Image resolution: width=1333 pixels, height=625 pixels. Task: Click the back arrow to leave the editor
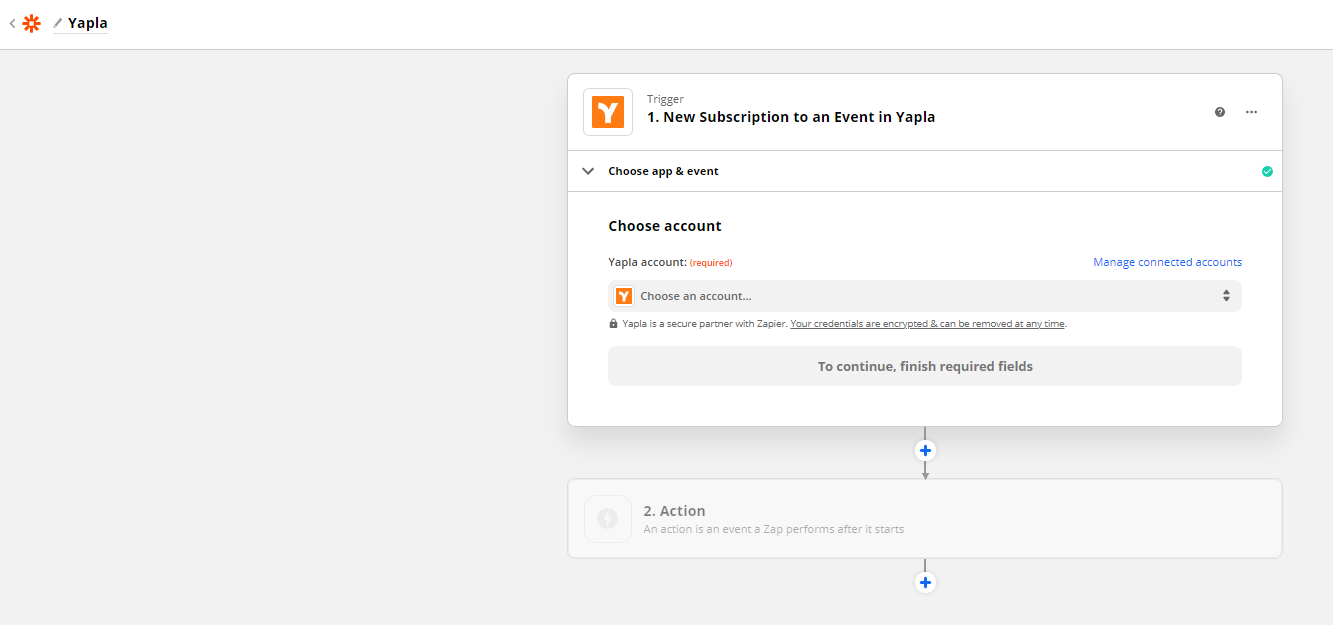point(11,22)
